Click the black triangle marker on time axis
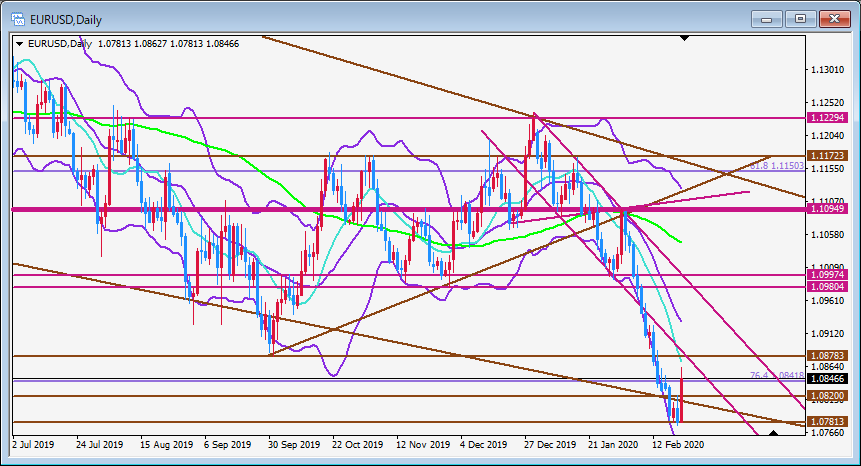 point(773,433)
